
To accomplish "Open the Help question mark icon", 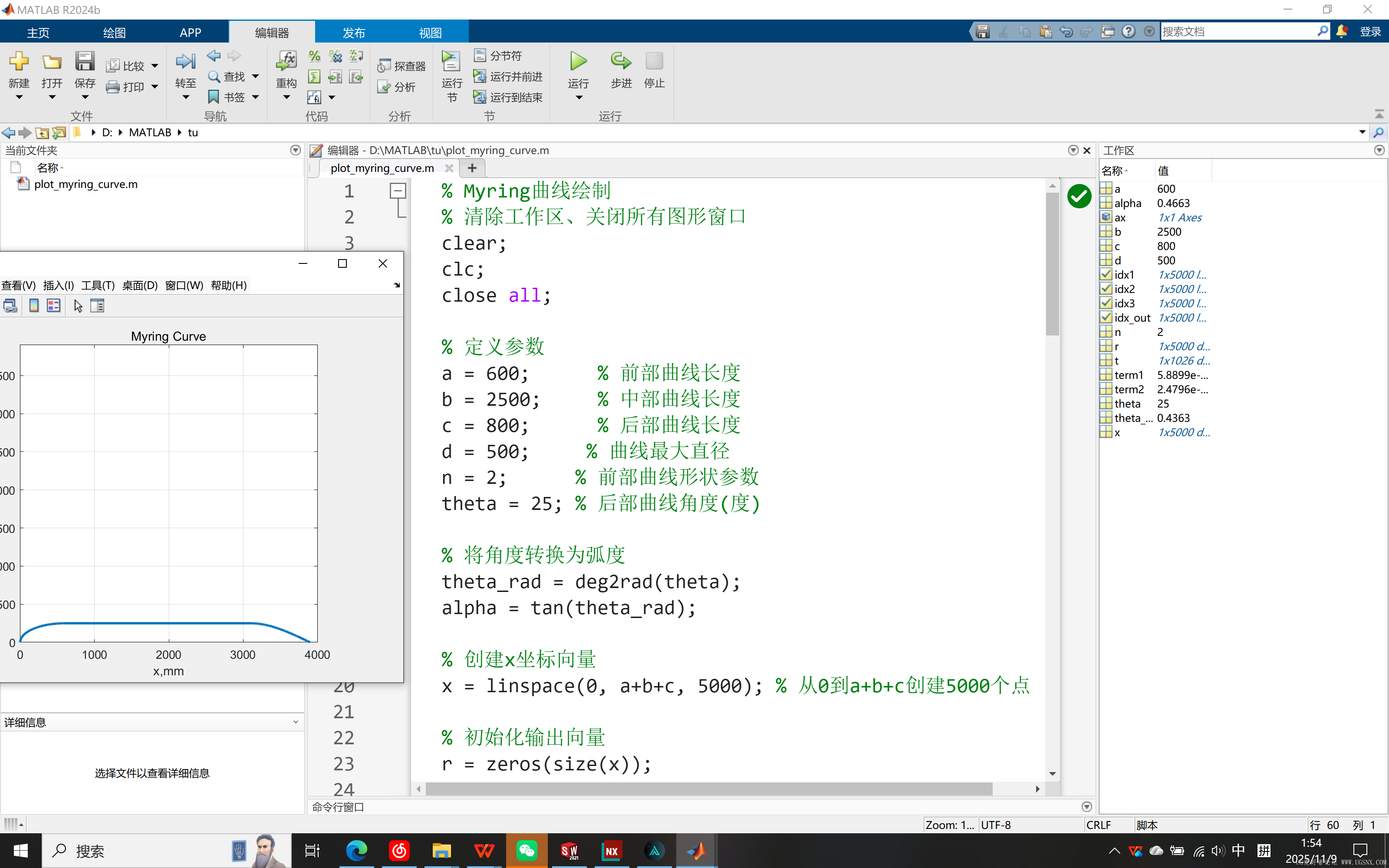I will [x=1129, y=32].
